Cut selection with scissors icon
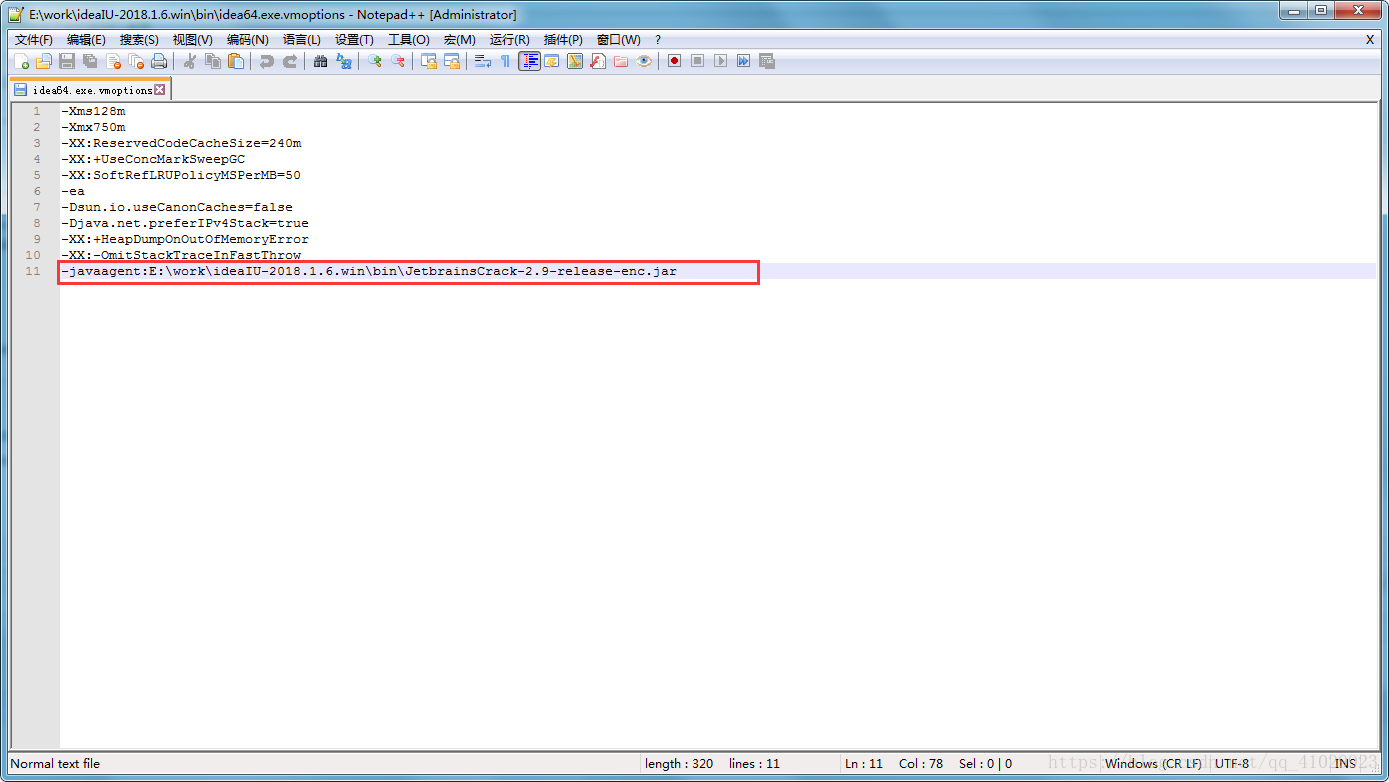Image resolution: width=1389 pixels, height=782 pixels. 189,61
